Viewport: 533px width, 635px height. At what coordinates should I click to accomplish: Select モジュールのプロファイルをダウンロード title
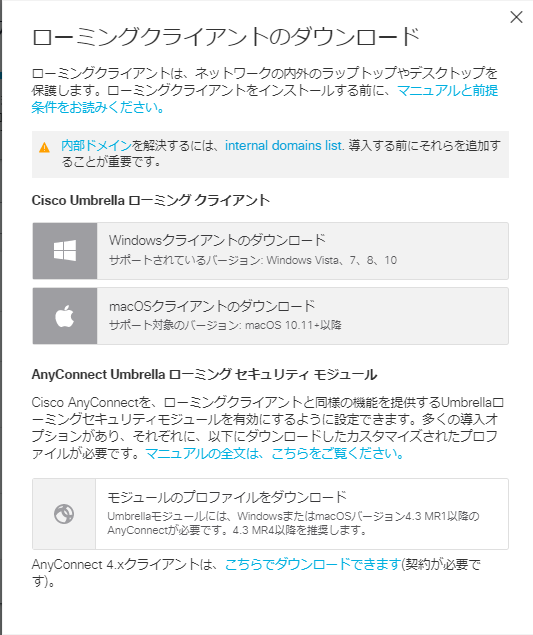click(227, 497)
